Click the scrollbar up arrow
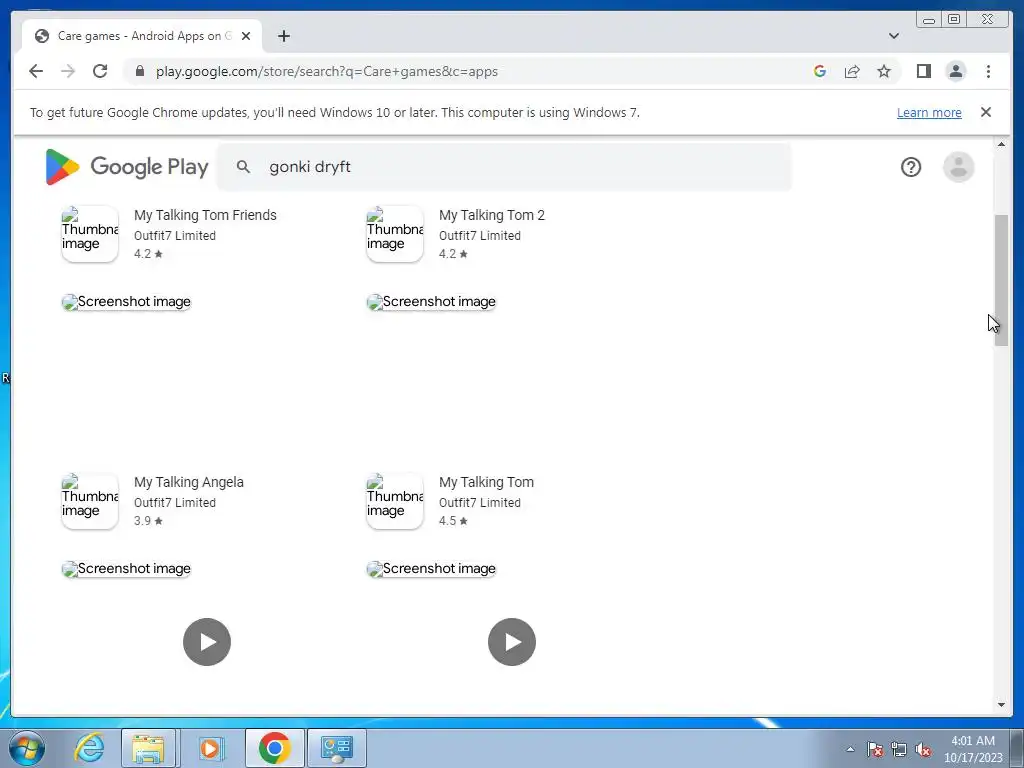The image size is (1024, 768). point(1001,144)
